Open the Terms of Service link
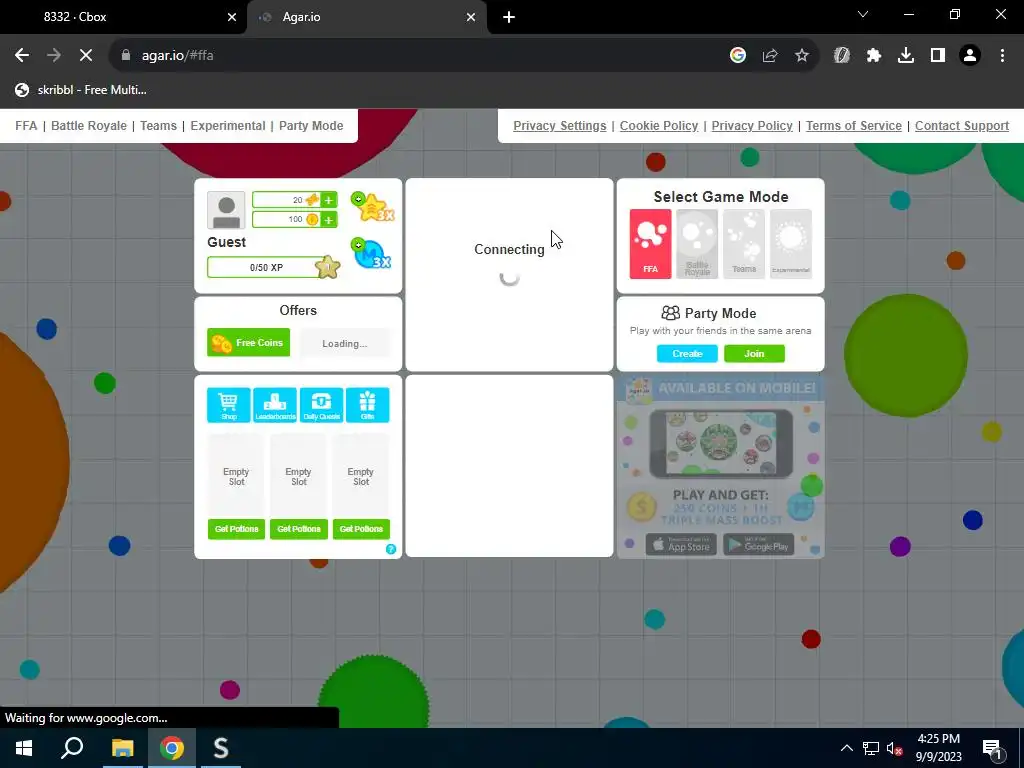 point(854,125)
